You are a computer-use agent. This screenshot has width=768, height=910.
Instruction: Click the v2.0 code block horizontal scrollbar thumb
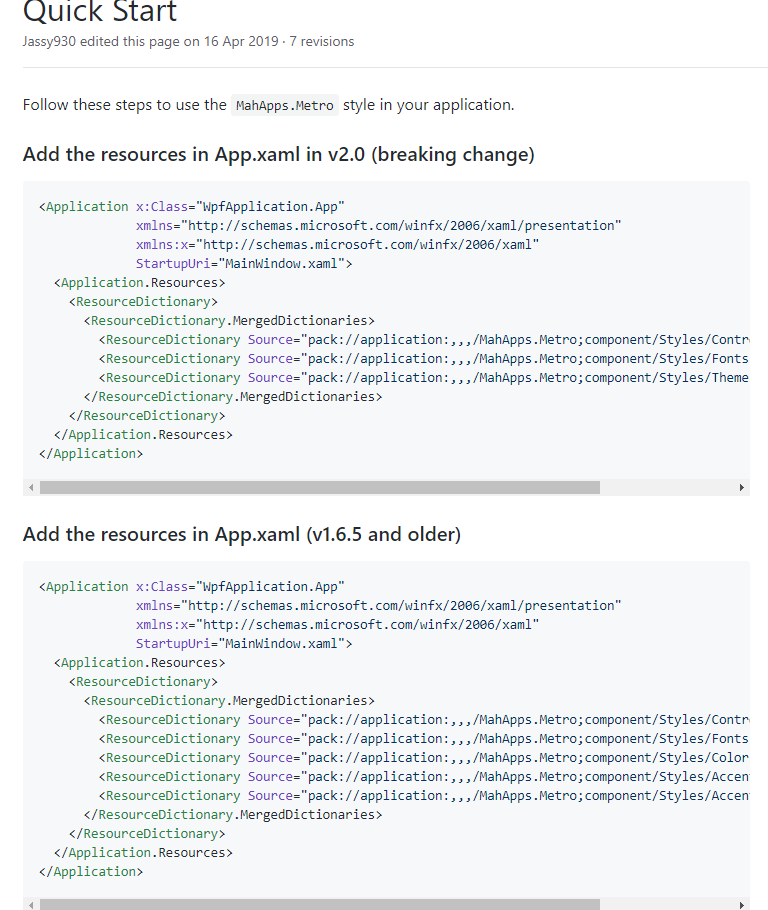(x=320, y=488)
